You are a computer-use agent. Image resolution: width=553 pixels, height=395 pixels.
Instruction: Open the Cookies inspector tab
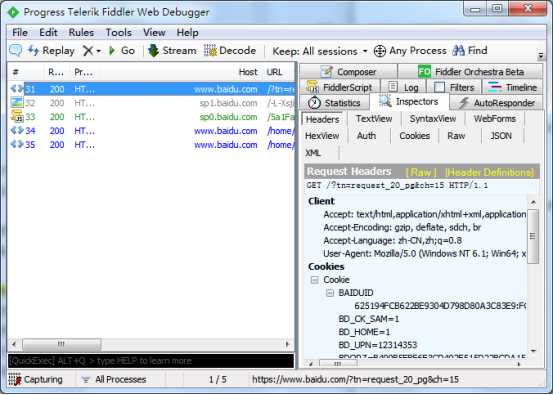click(x=414, y=136)
